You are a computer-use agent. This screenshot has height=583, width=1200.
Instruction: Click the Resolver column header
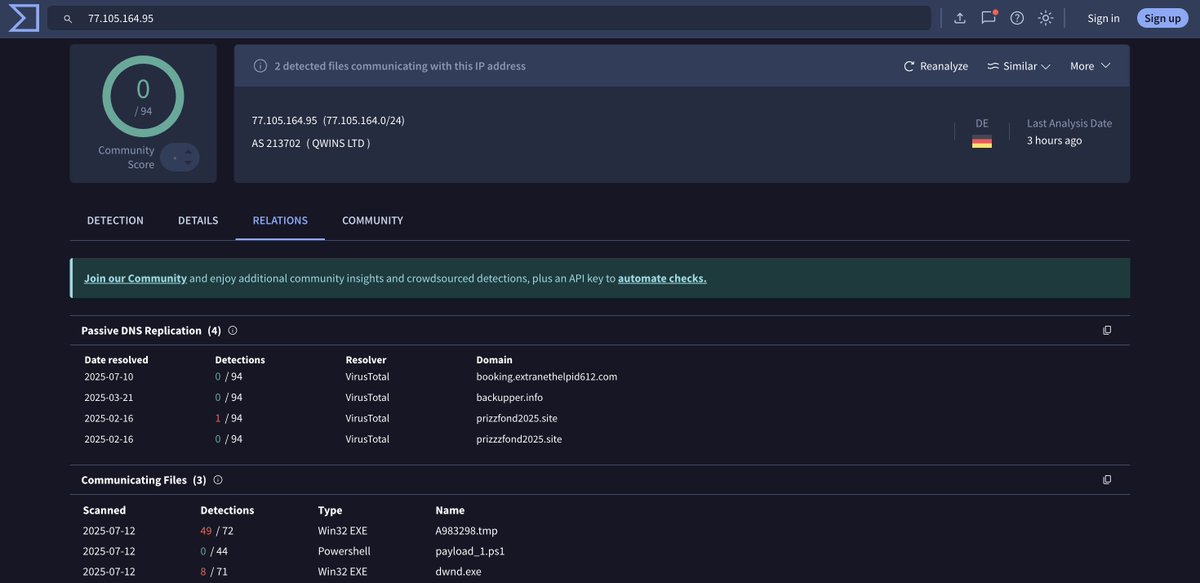[x=366, y=360]
